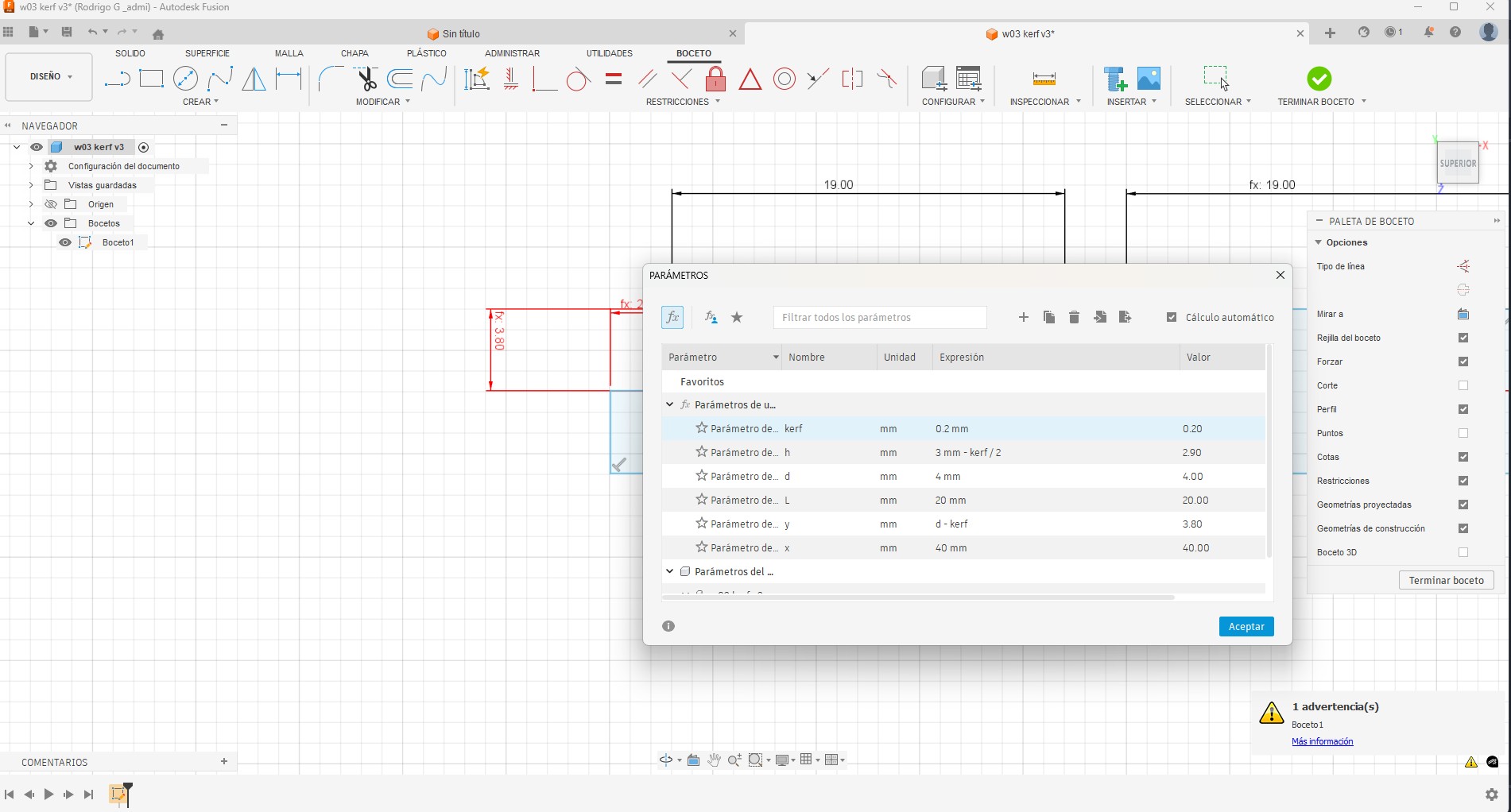The width and height of the screenshot is (1511, 812).
Task: Apply the Symmetry constraint
Action: click(852, 79)
